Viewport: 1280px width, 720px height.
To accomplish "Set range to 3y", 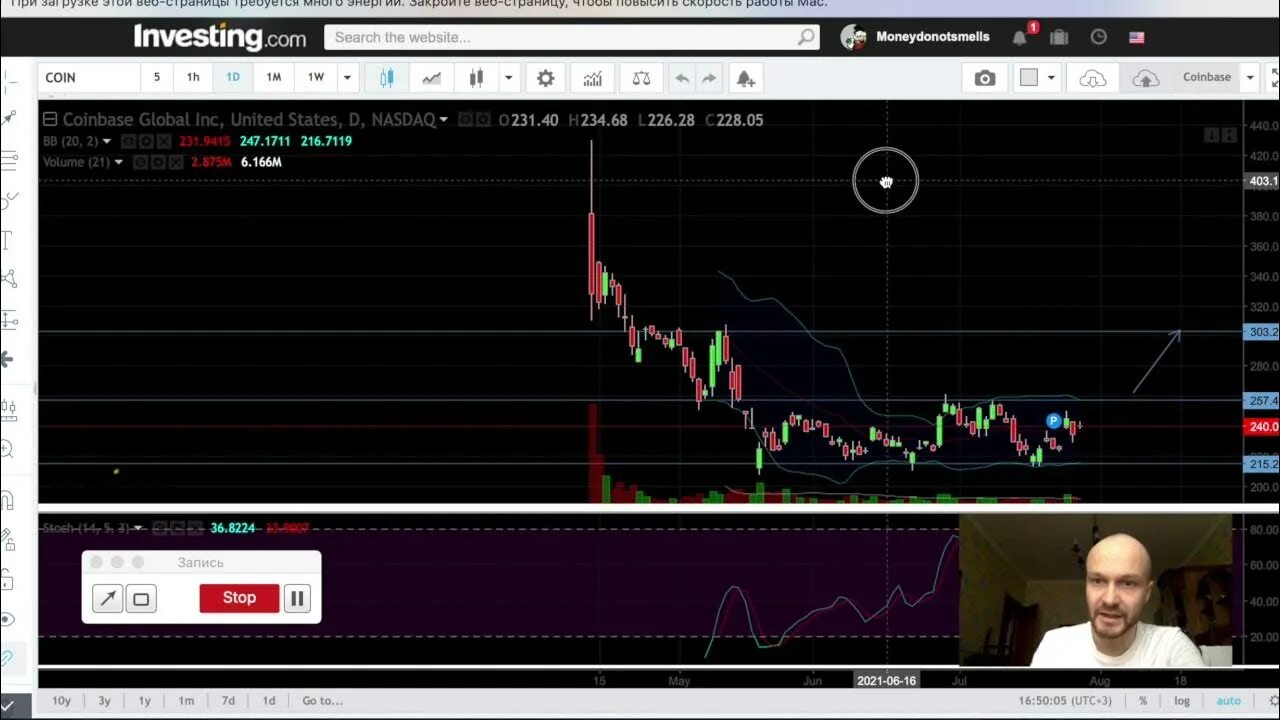I will click(x=104, y=701).
